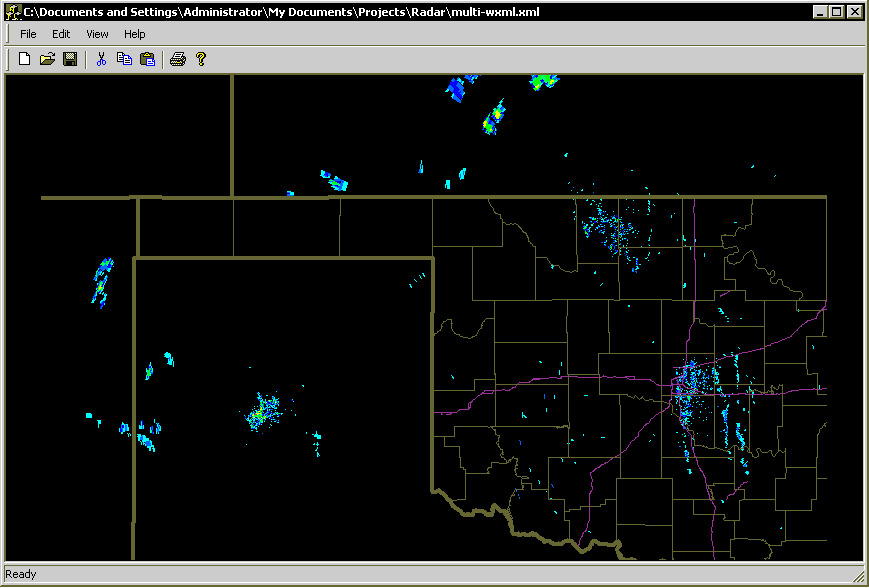
Task: Cut using the scissors toolbar icon
Action: click(x=100, y=58)
